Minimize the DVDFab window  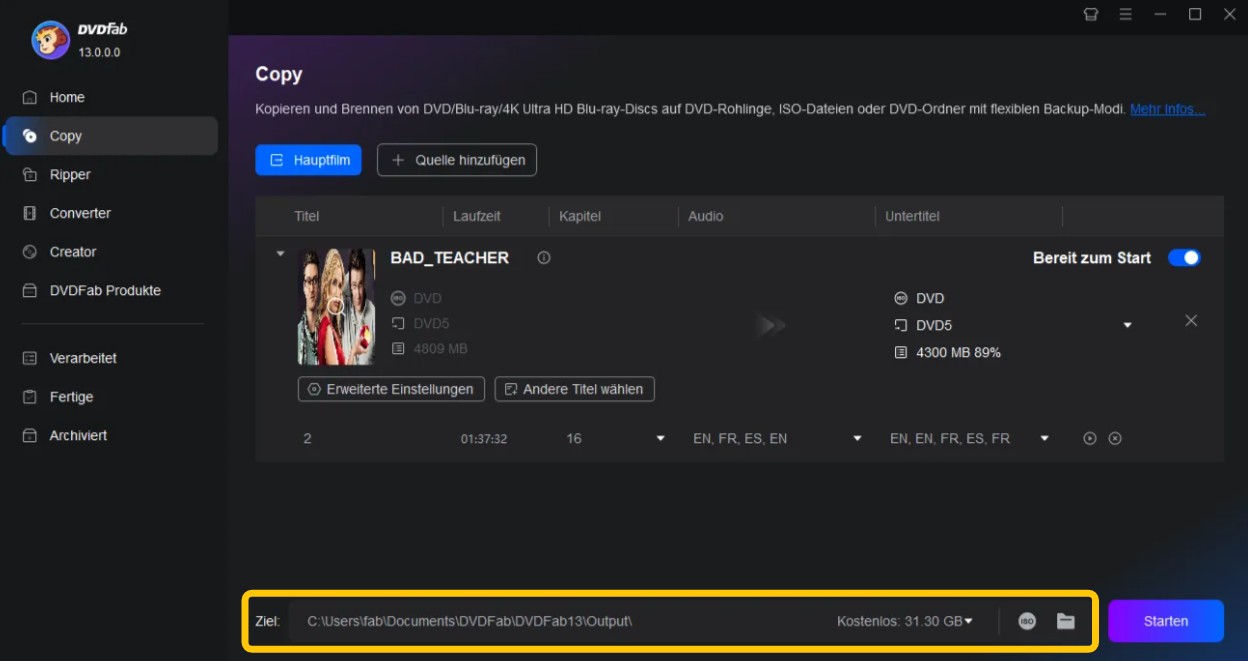(1160, 14)
